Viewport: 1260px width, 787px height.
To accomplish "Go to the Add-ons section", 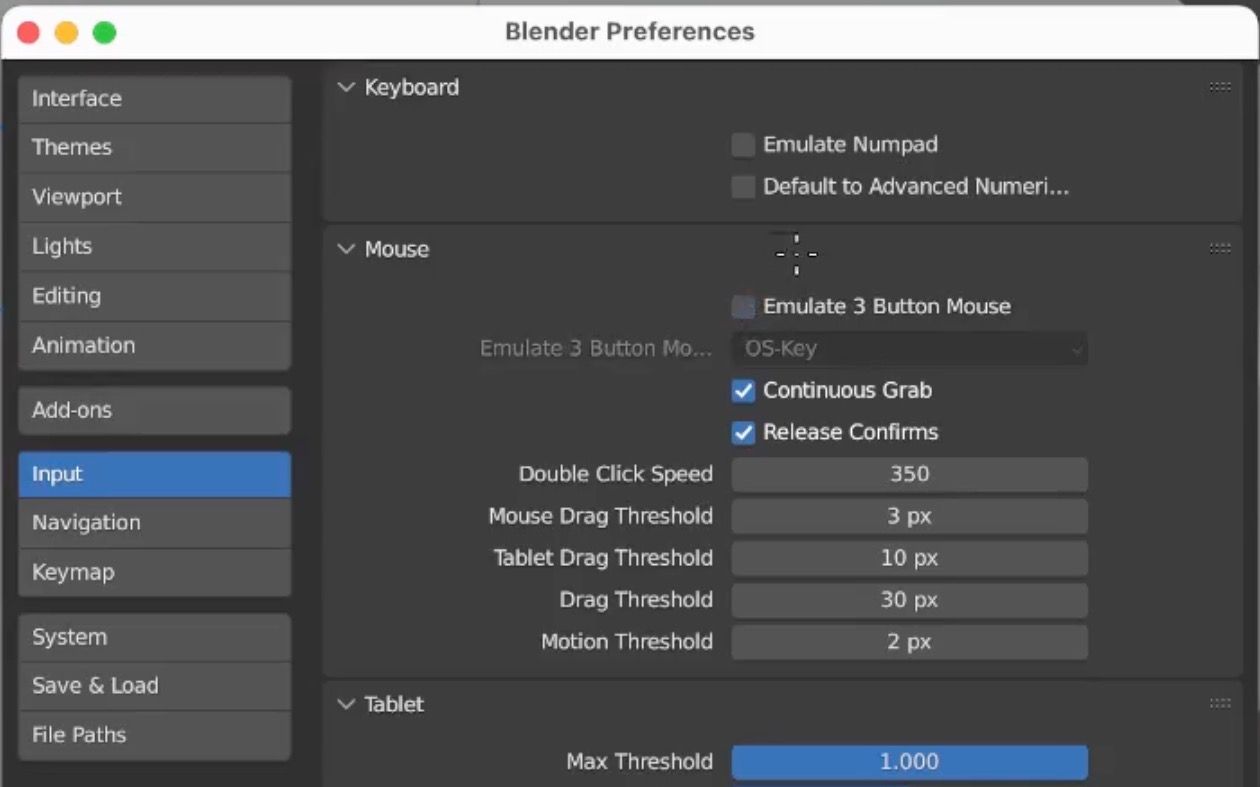I will [154, 410].
